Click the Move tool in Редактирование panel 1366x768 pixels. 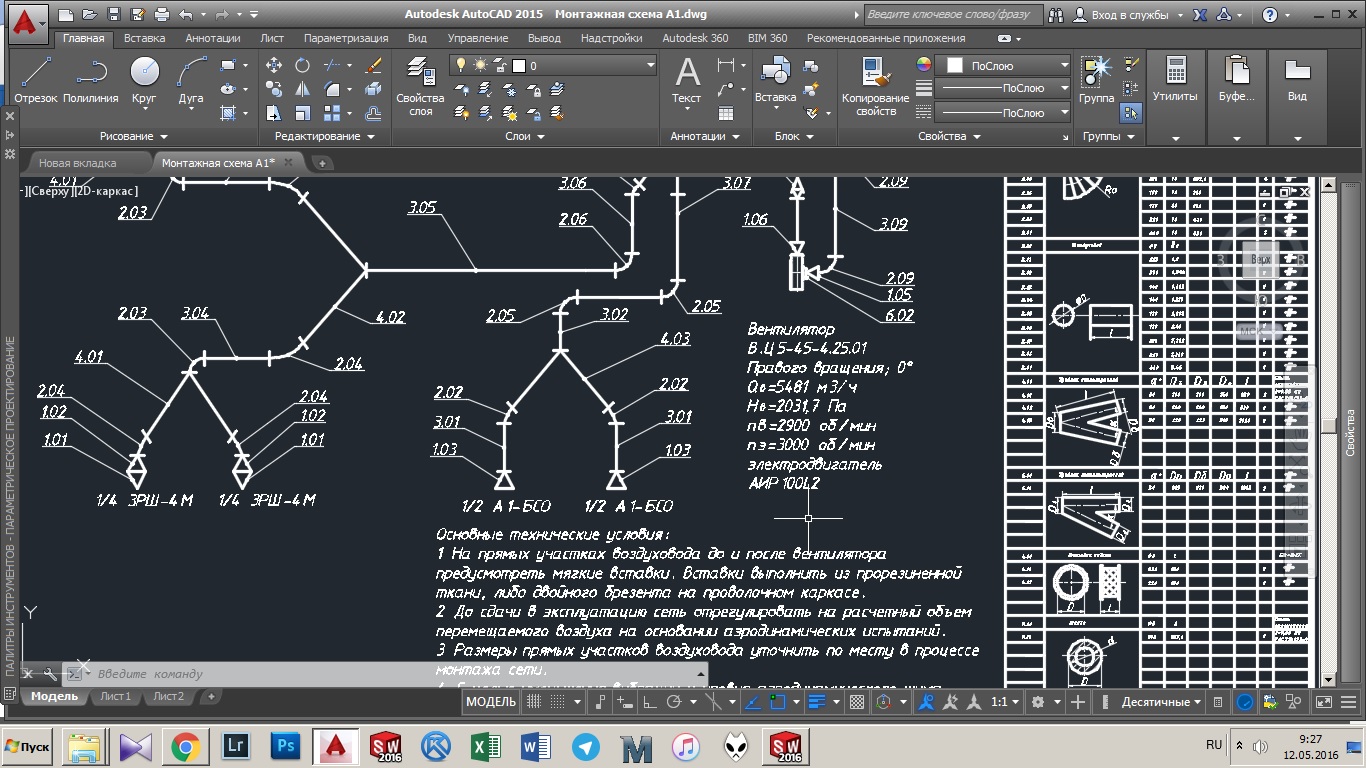tap(274, 65)
